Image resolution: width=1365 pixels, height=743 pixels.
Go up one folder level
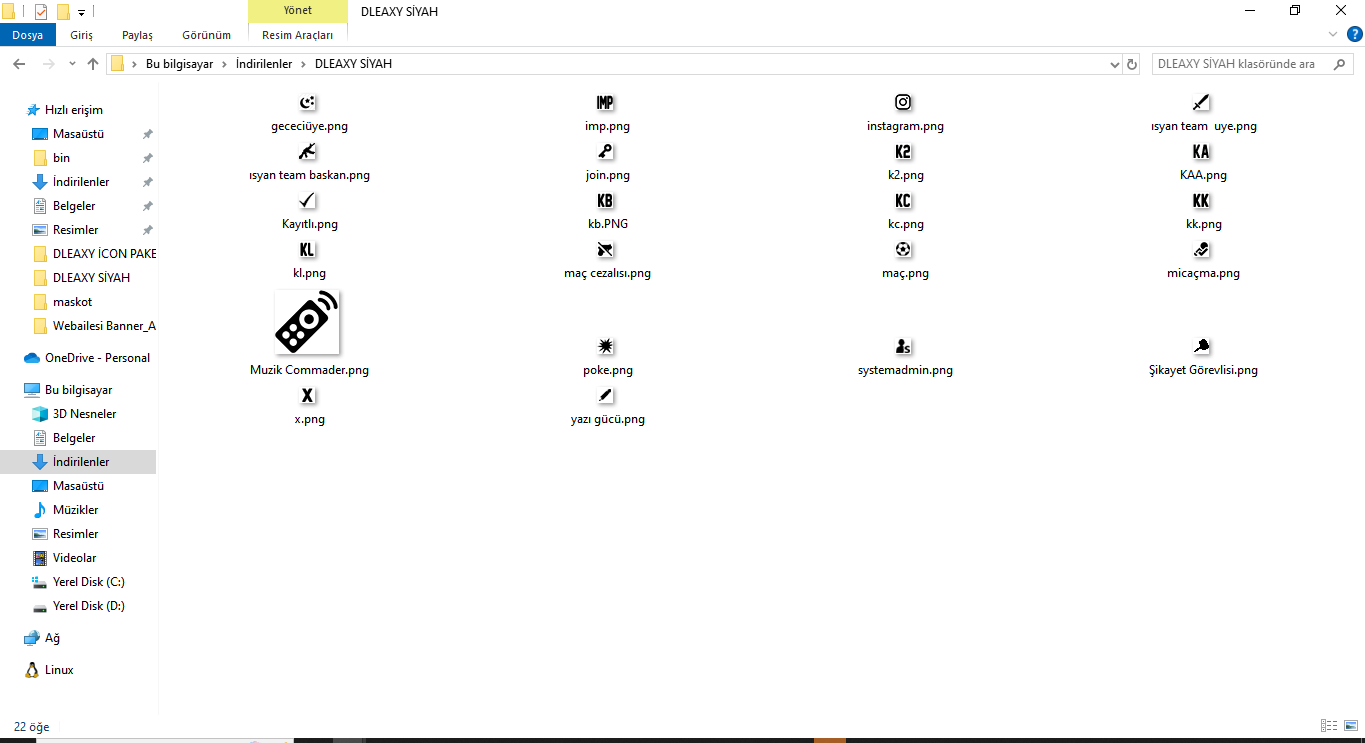(x=93, y=64)
